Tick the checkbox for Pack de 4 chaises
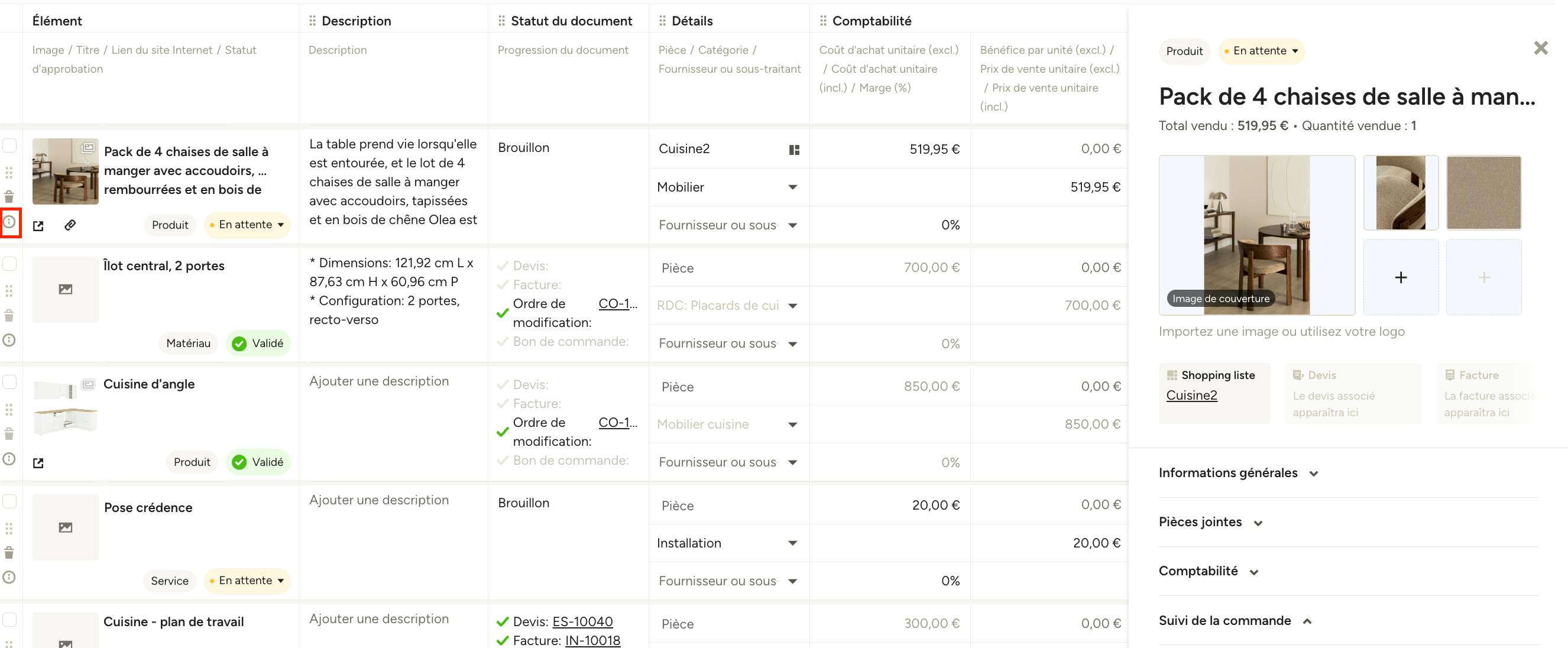The image size is (1568, 648). [x=9, y=145]
